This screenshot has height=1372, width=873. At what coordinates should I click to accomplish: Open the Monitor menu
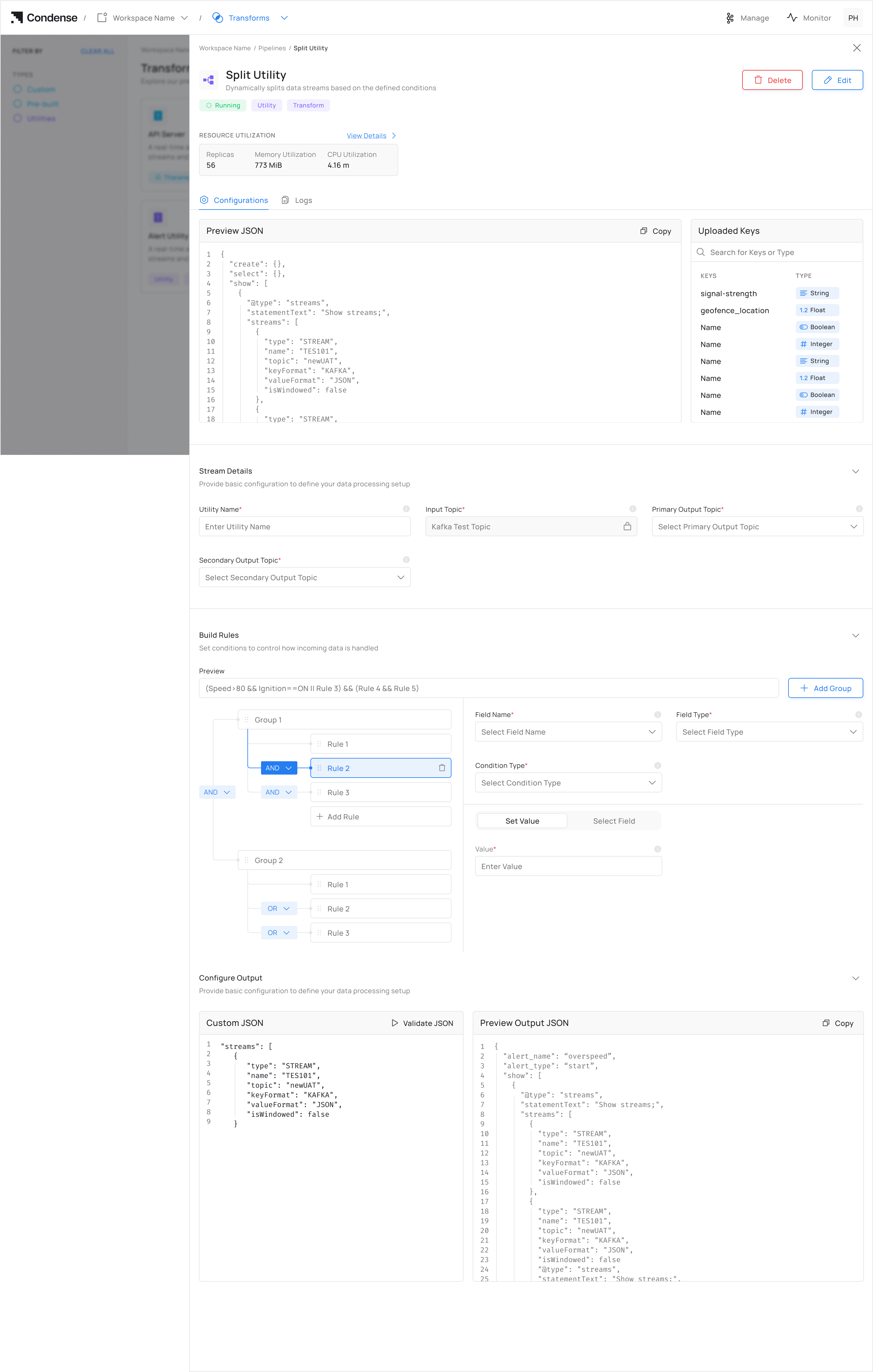(809, 18)
